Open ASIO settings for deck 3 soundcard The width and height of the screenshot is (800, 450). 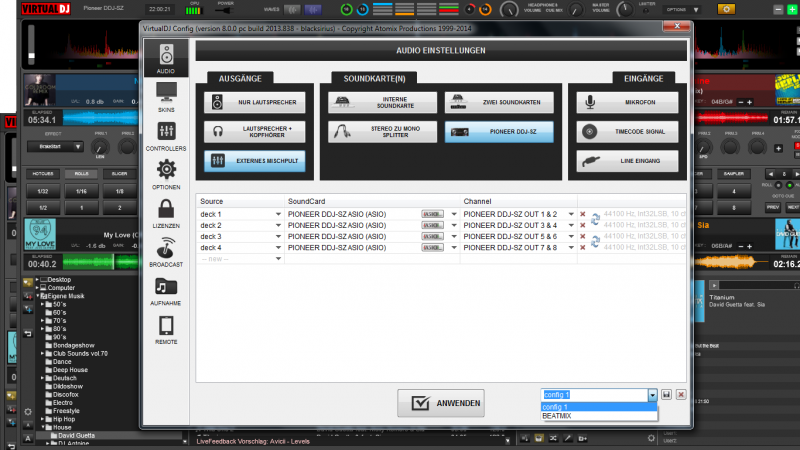pyautogui.click(x=432, y=237)
